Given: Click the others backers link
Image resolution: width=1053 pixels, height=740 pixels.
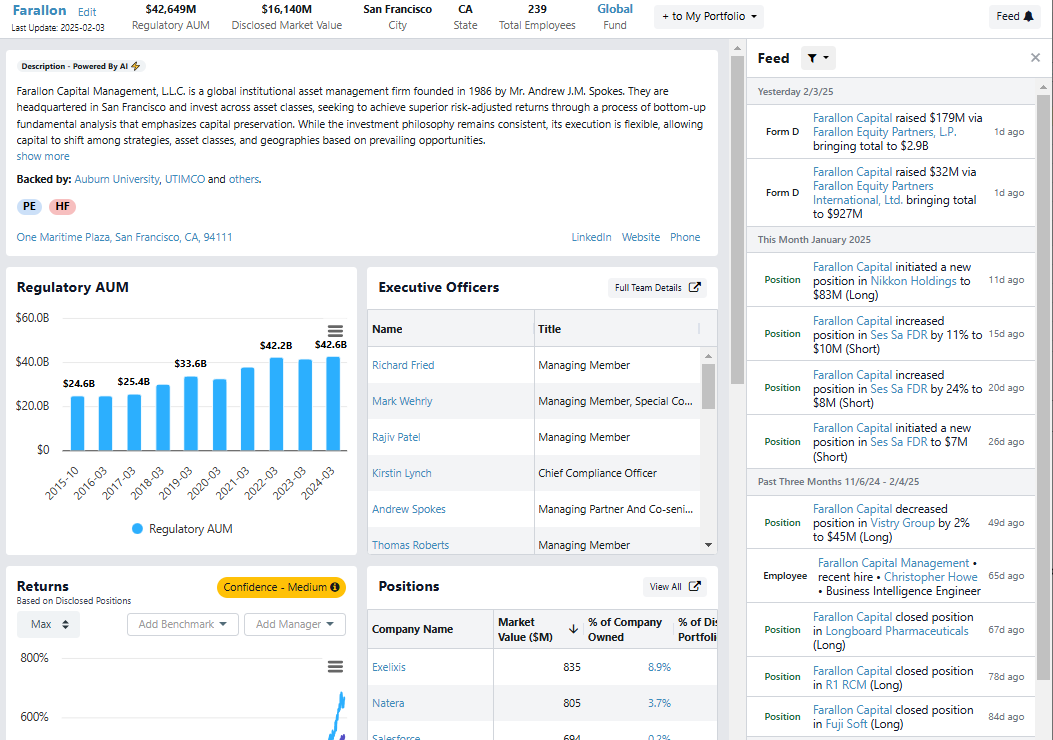Looking at the screenshot, I should (x=244, y=179).
